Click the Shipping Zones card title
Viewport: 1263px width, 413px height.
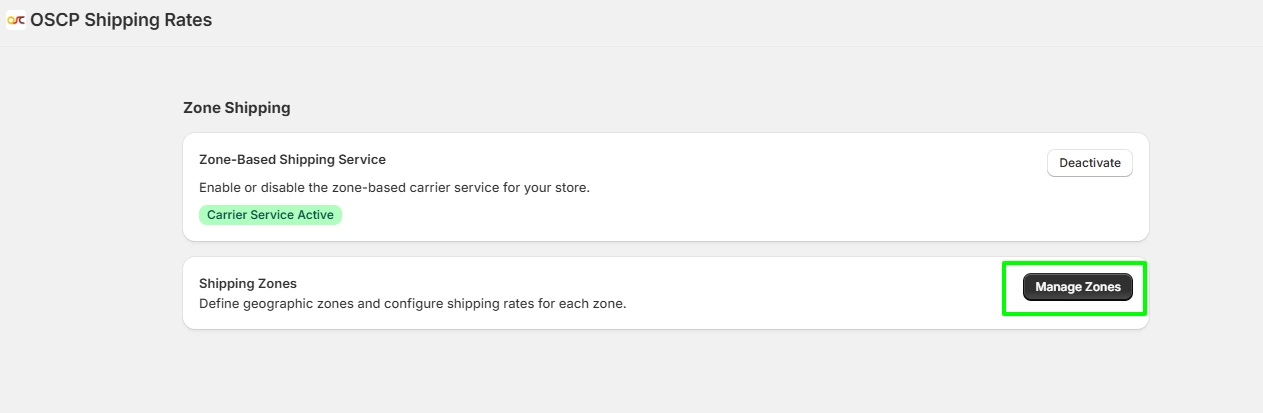(247, 283)
